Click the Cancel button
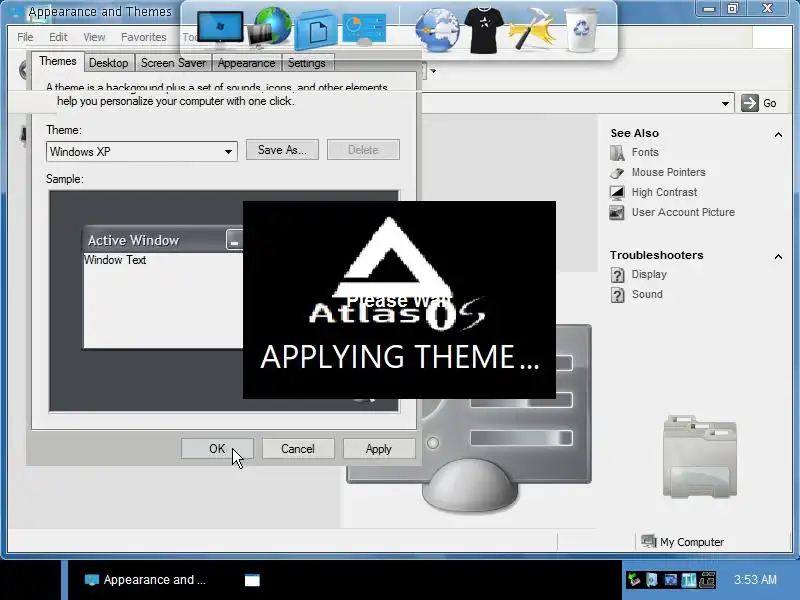 [298, 448]
